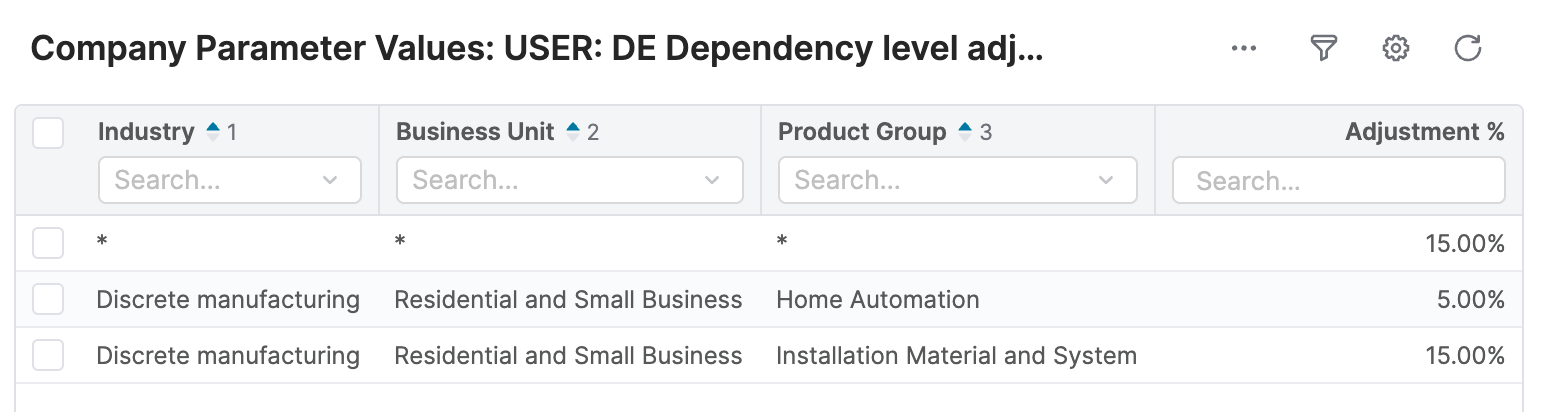Viewport: 1542px width, 412px height.
Task: Click the Adjustment % column header
Action: click(1424, 132)
